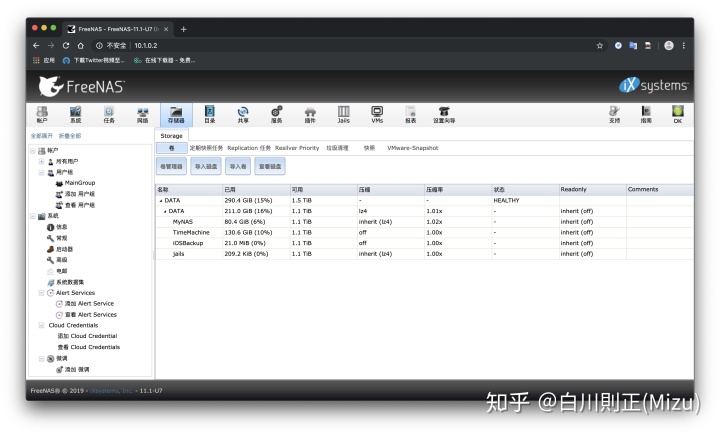
Task: Launch the 设置向导 (Wizard) toolbar icon
Action: point(444,114)
